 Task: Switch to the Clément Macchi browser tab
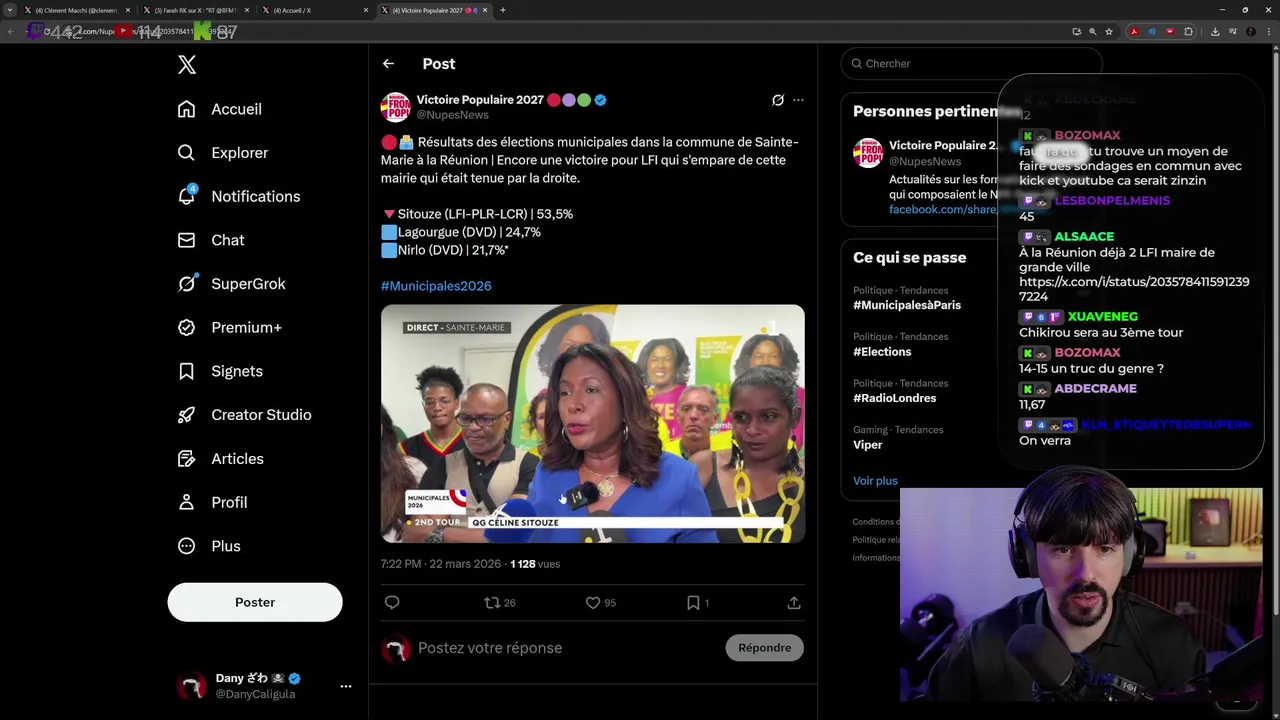coord(76,10)
